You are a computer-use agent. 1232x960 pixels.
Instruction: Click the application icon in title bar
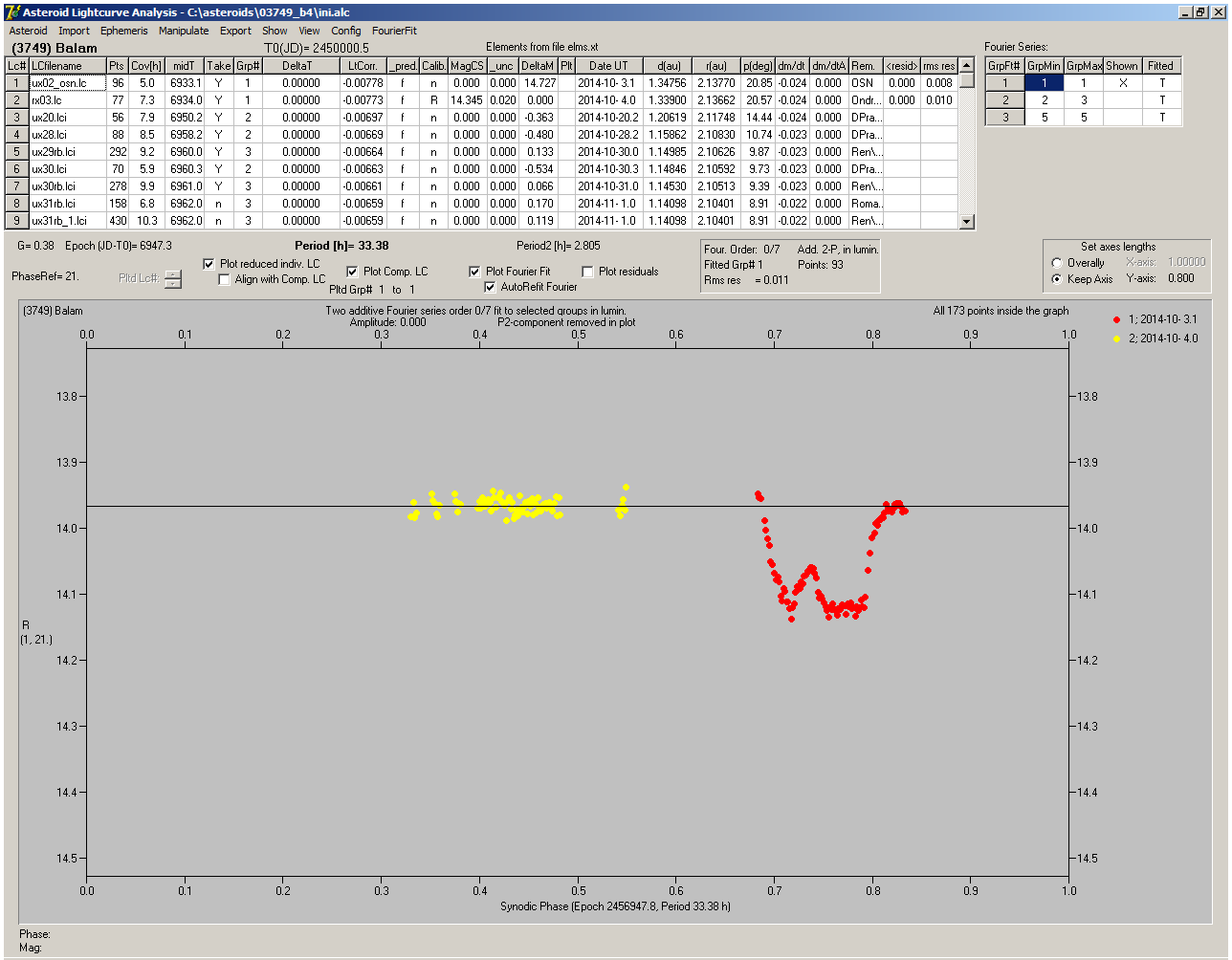point(11,11)
